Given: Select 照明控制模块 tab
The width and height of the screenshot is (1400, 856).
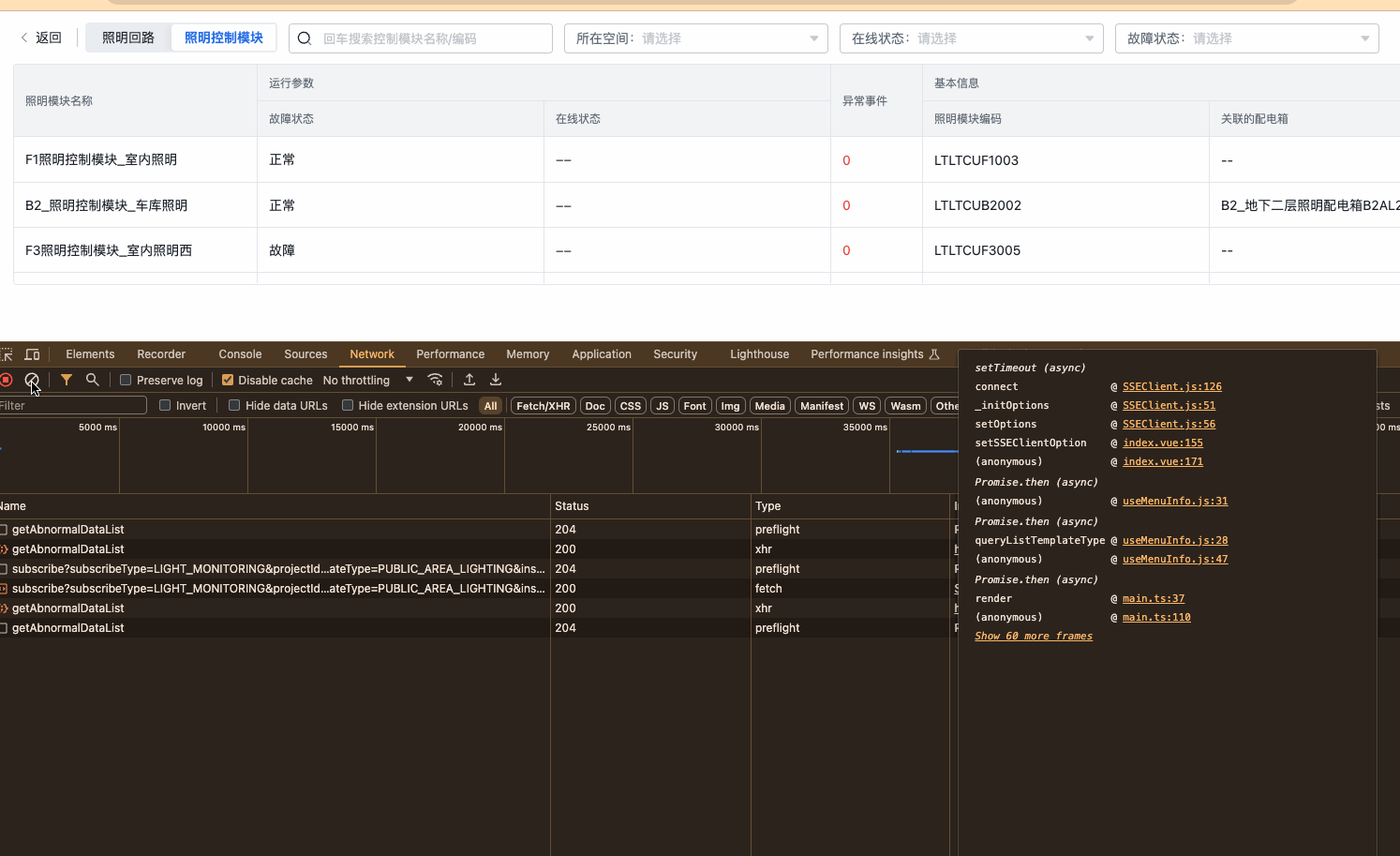Looking at the screenshot, I should 224,38.
